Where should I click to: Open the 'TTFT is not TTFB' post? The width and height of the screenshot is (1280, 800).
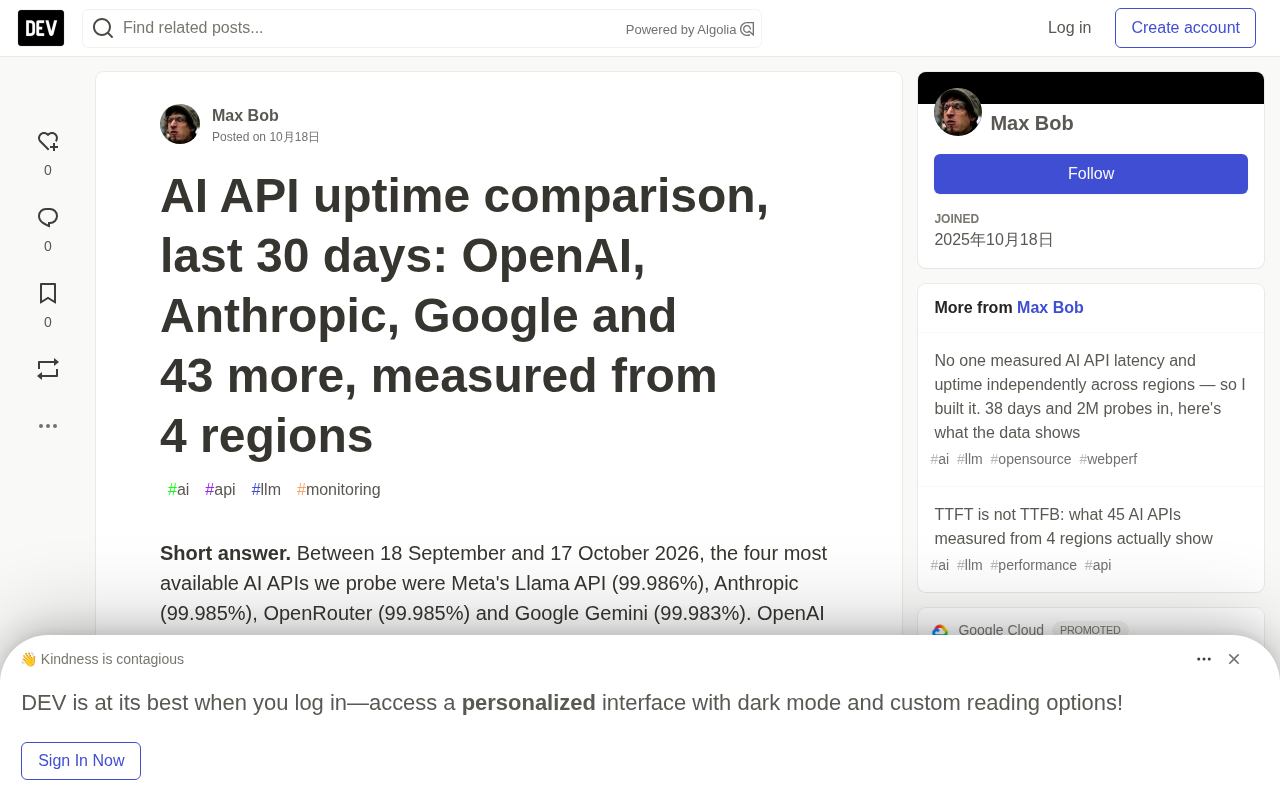tap(1074, 527)
